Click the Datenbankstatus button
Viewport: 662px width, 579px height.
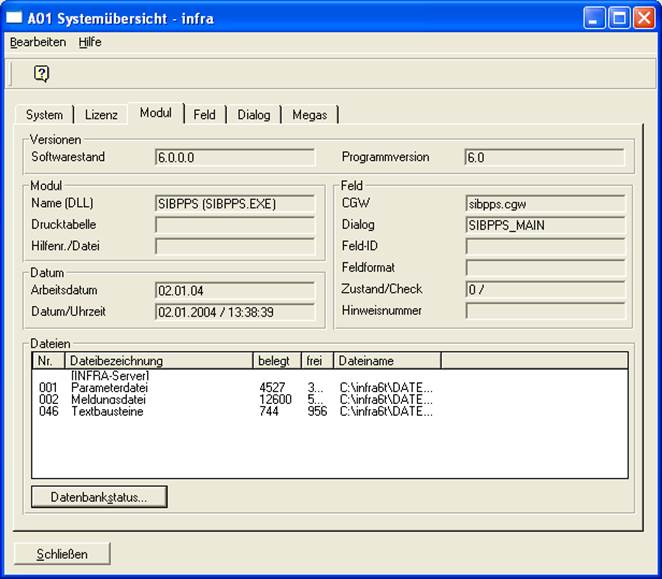pos(99,497)
